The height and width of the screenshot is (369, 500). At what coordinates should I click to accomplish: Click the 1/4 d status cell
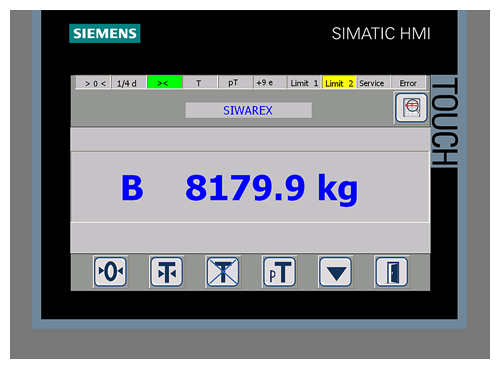click(129, 82)
